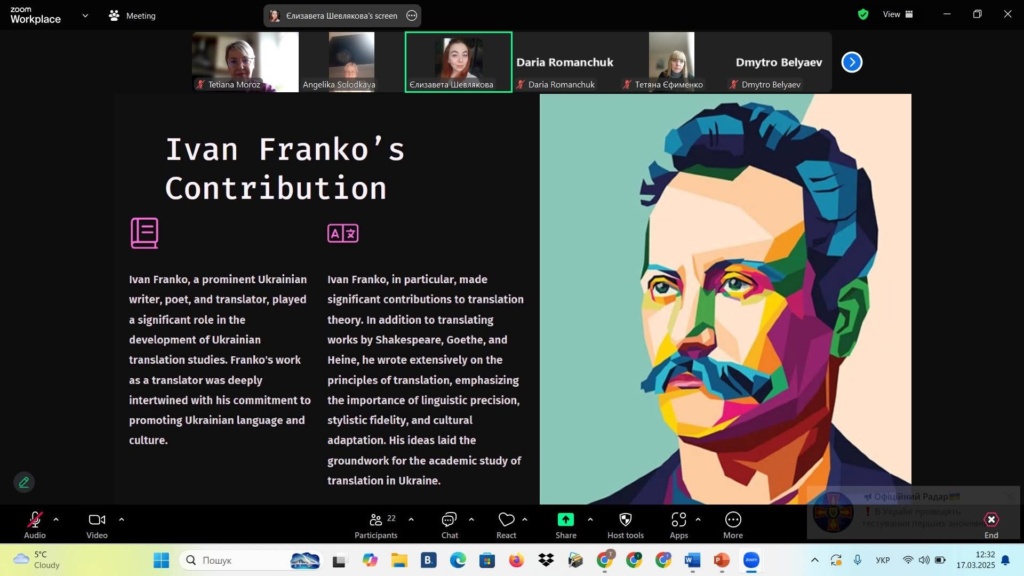This screenshot has height=576, width=1024.
Task: Expand share options arrow beside Share
Action: tap(590, 520)
